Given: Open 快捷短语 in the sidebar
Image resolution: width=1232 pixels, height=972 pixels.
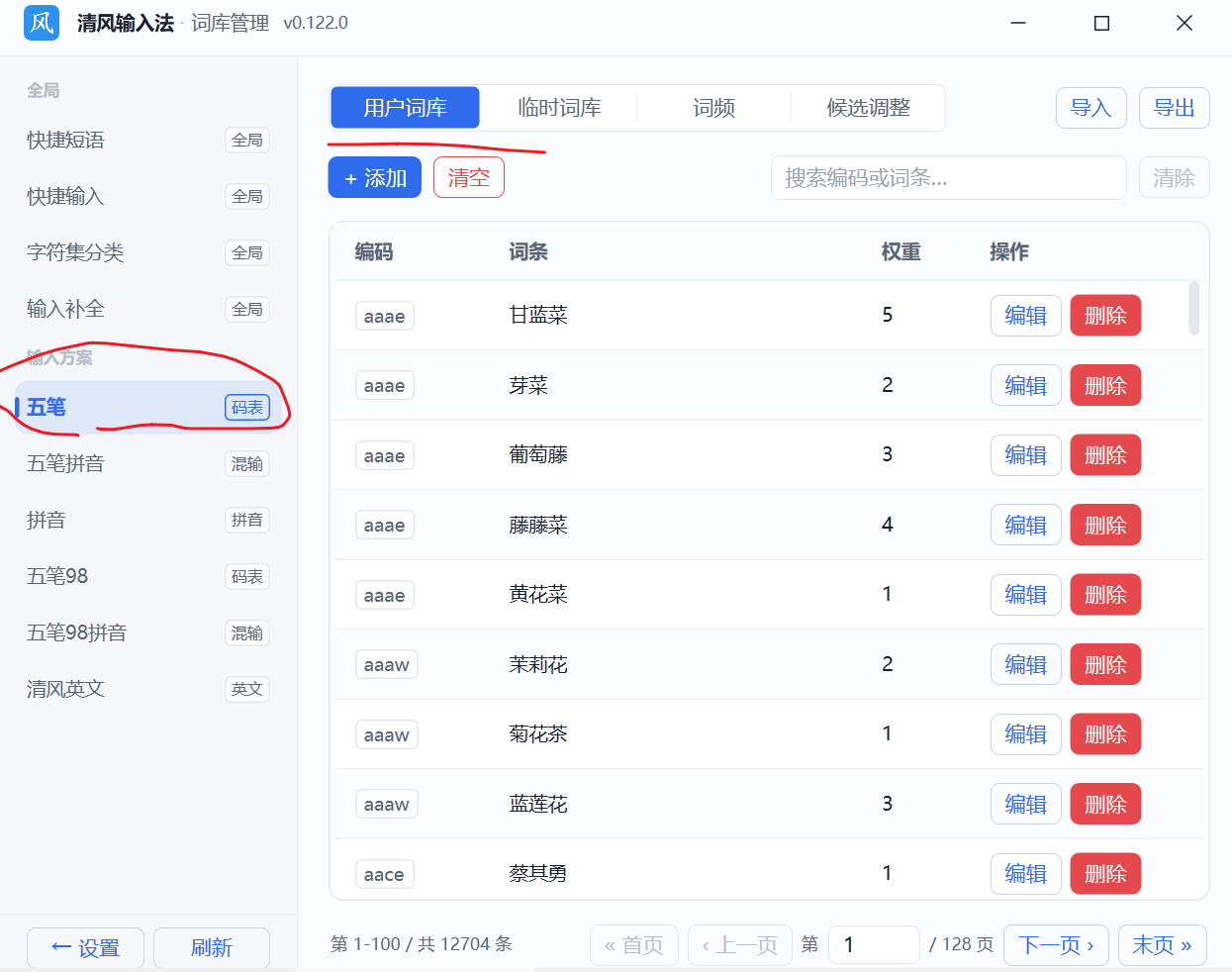Looking at the screenshot, I should point(148,141).
